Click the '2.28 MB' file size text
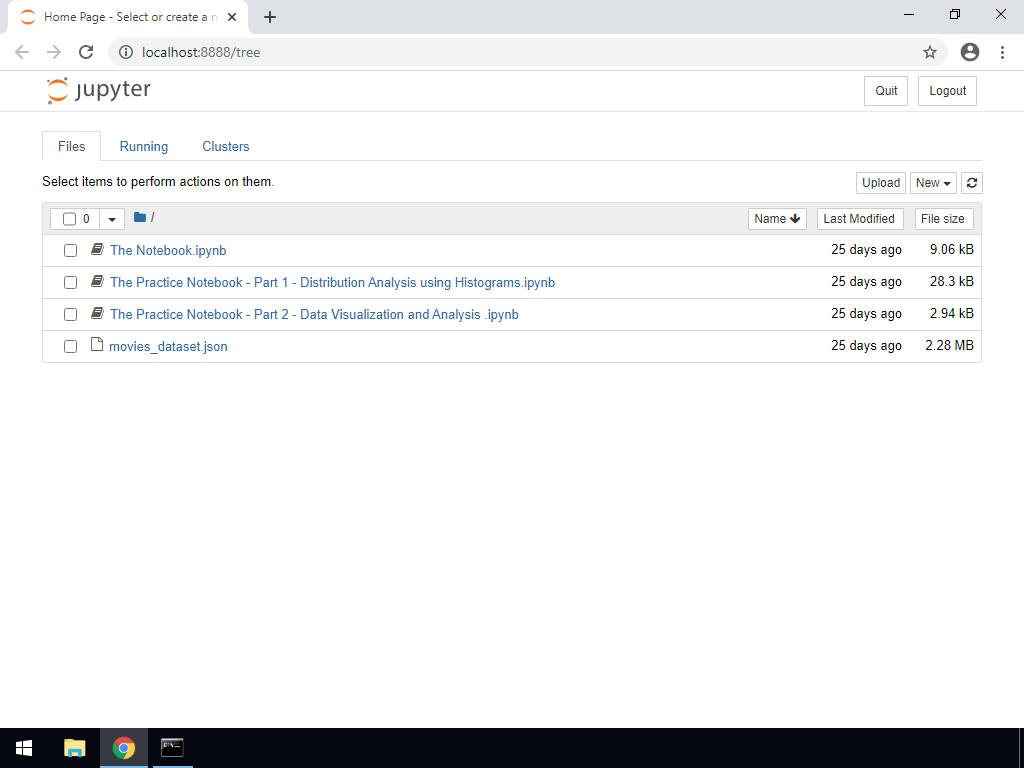Screen dimensions: 1024x768 [949, 345]
